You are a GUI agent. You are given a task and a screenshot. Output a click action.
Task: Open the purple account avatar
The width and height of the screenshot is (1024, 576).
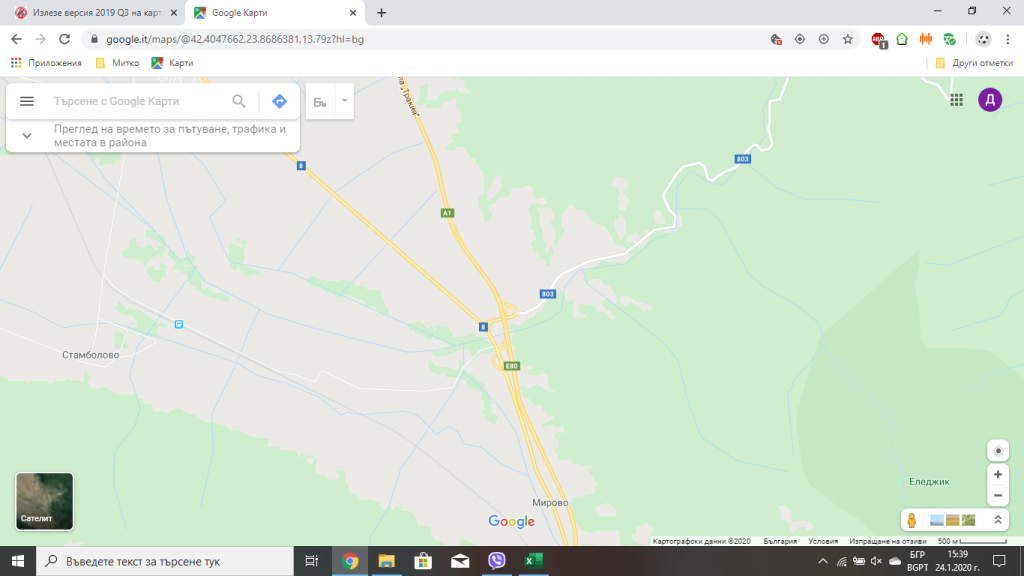coord(990,100)
